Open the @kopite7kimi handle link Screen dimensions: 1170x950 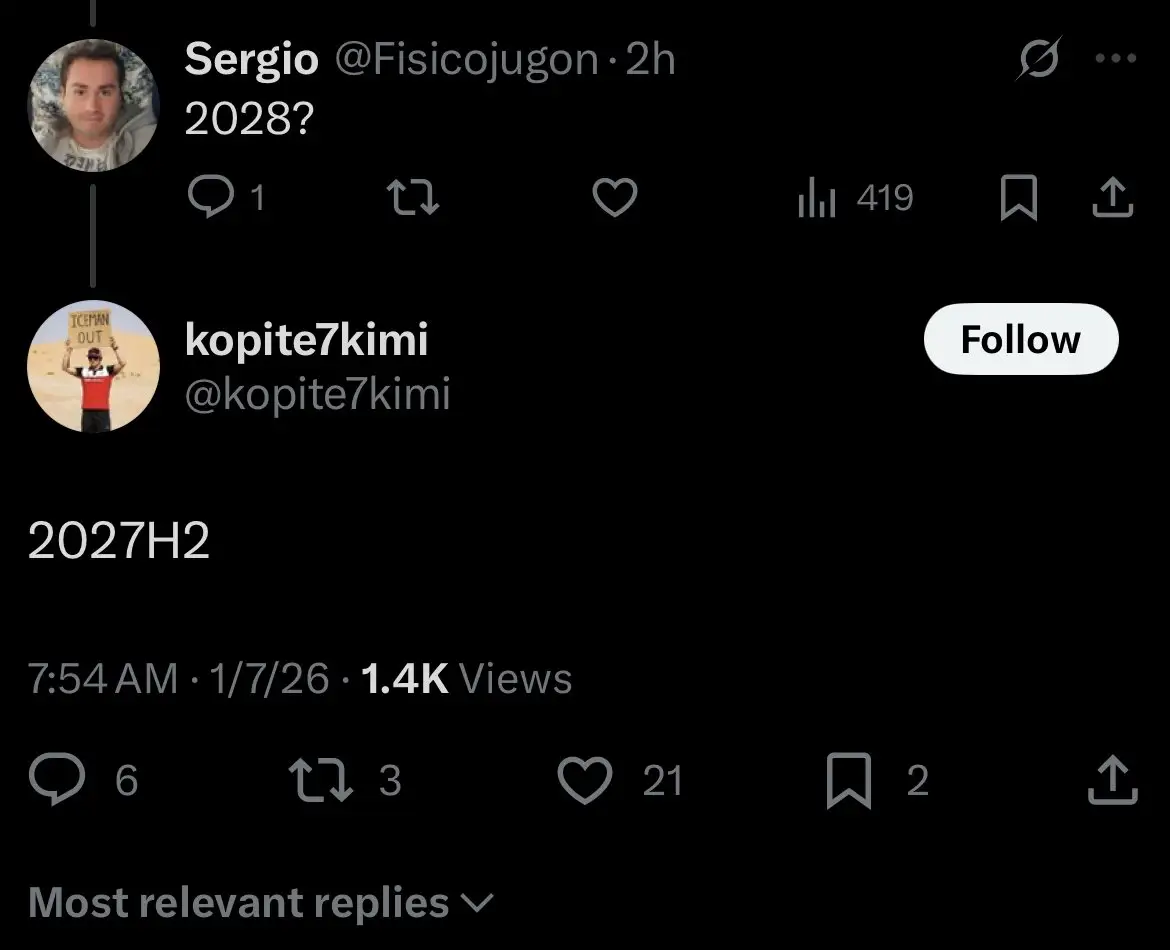pos(318,395)
